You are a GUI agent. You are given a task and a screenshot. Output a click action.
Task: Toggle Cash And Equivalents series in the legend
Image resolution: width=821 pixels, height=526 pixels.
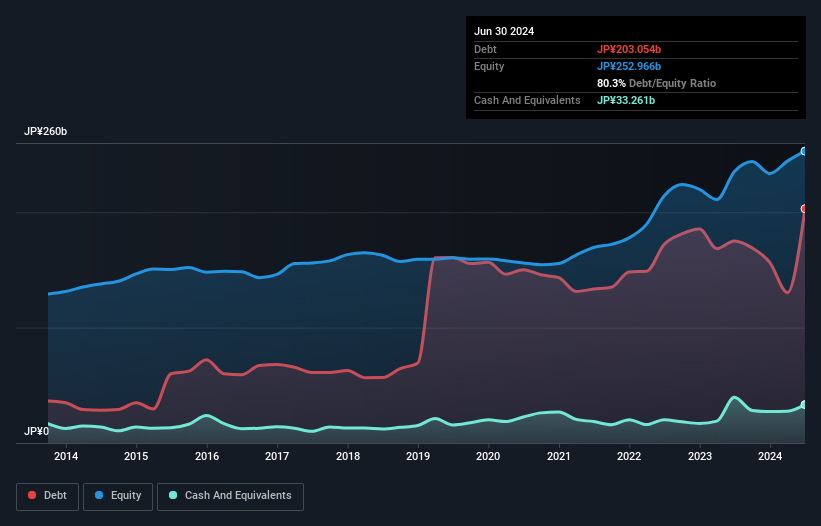[230, 496]
